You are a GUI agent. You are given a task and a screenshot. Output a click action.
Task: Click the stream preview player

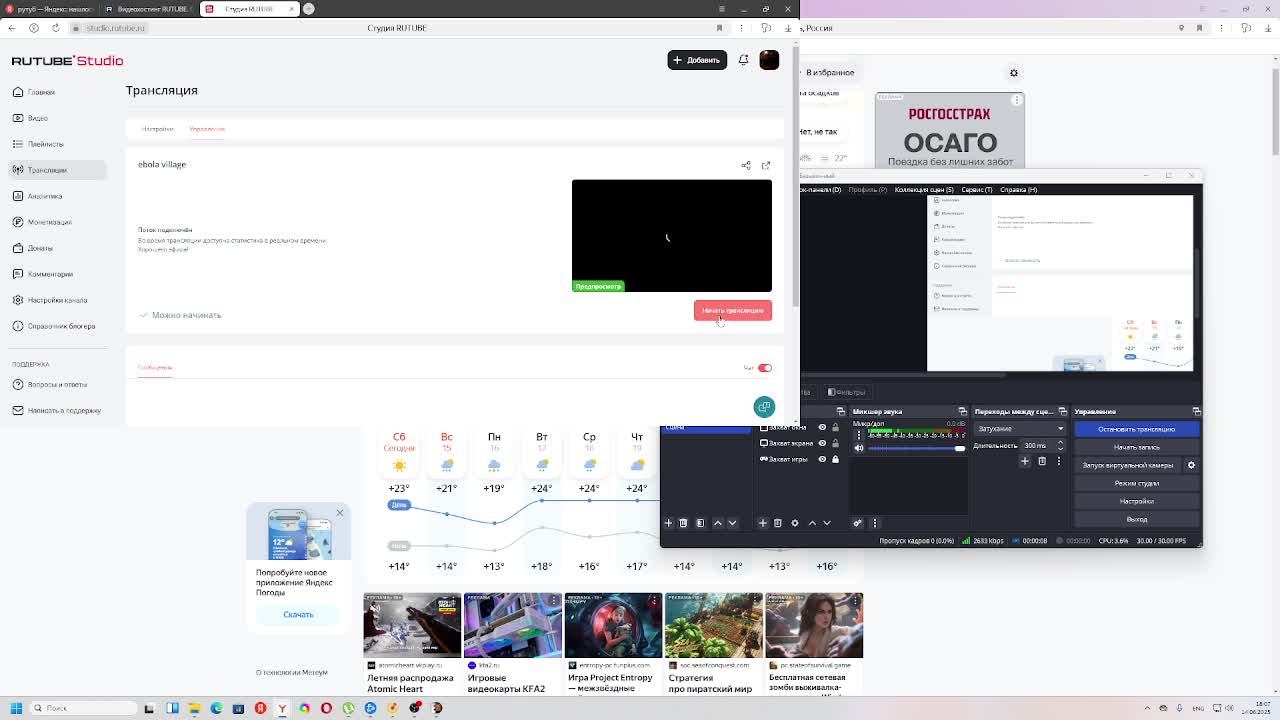[672, 236]
